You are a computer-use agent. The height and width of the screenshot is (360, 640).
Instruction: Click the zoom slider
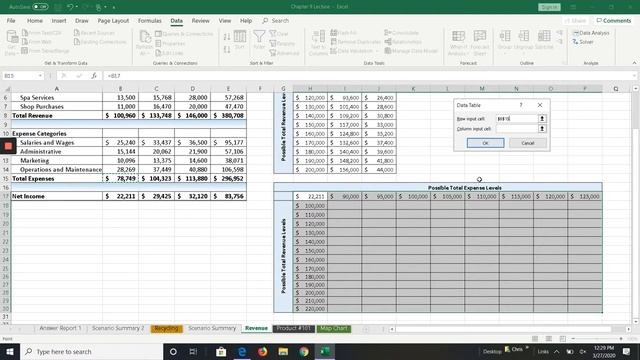597,338
